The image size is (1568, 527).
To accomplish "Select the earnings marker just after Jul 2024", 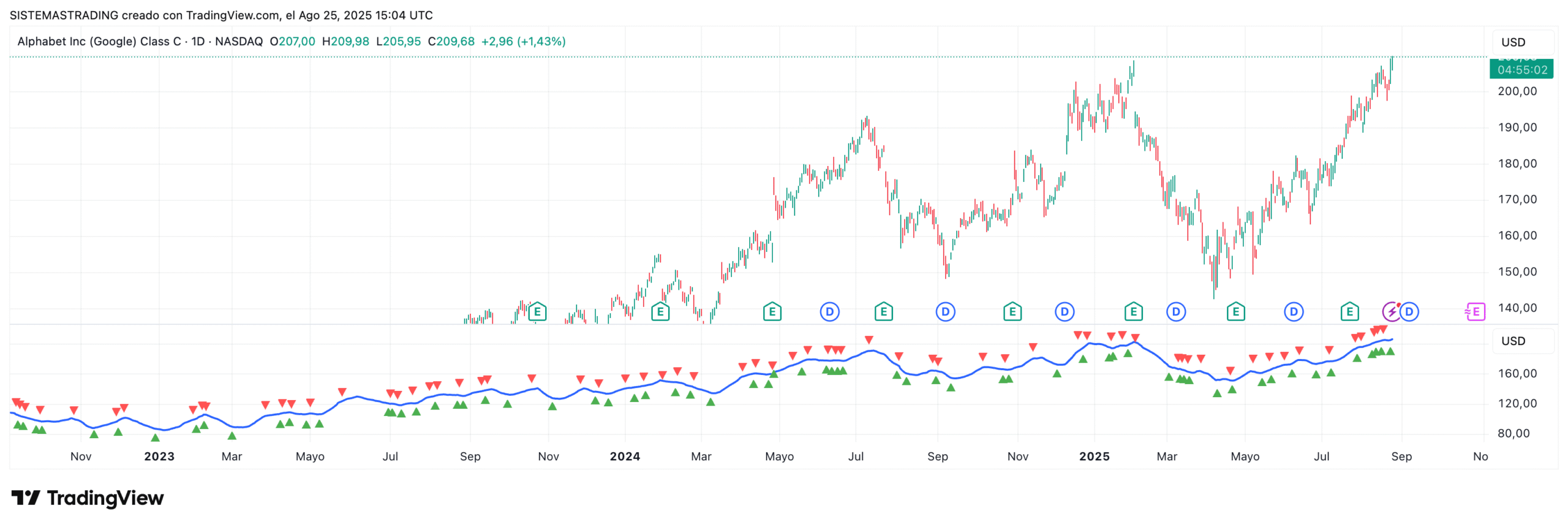I will 883,312.
